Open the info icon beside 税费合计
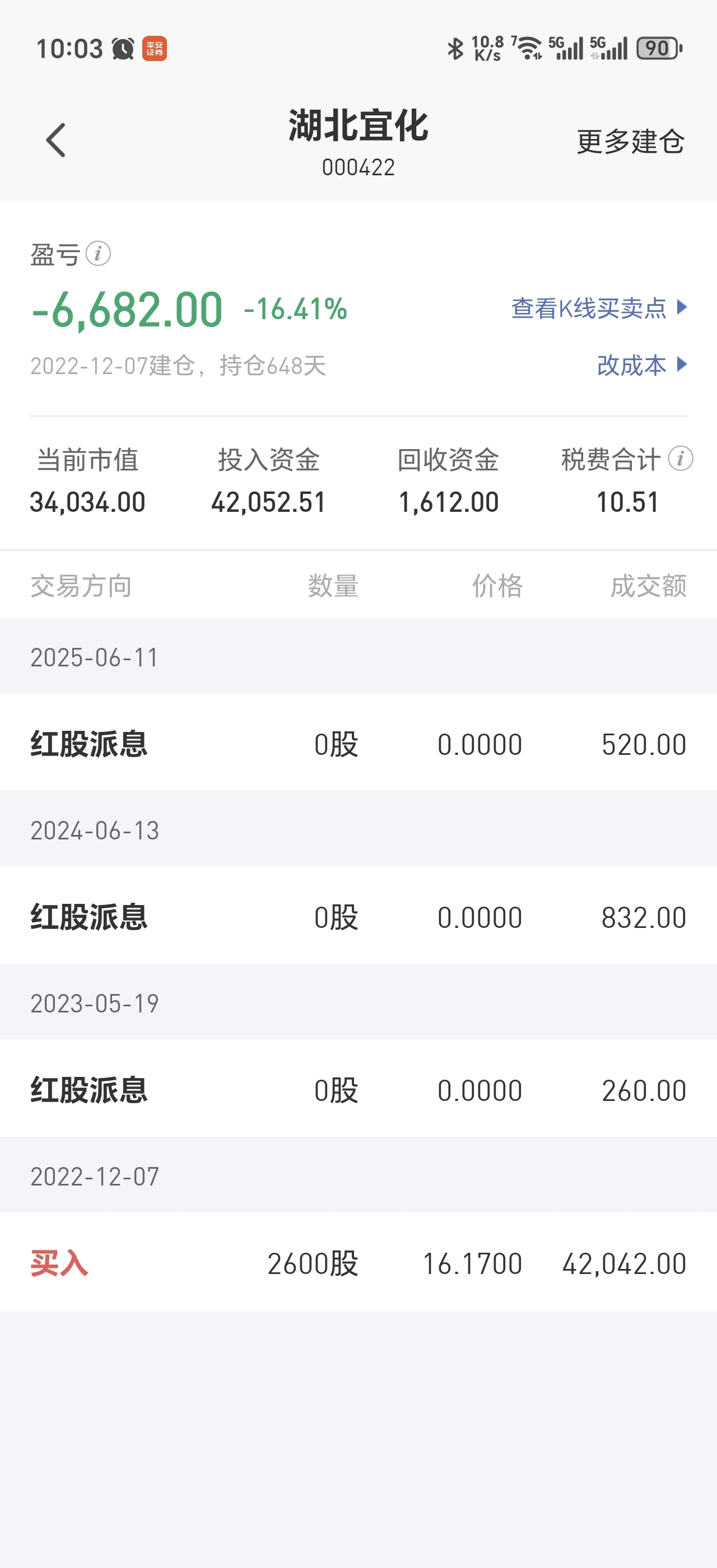The height and width of the screenshot is (1568, 717). tap(681, 458)
